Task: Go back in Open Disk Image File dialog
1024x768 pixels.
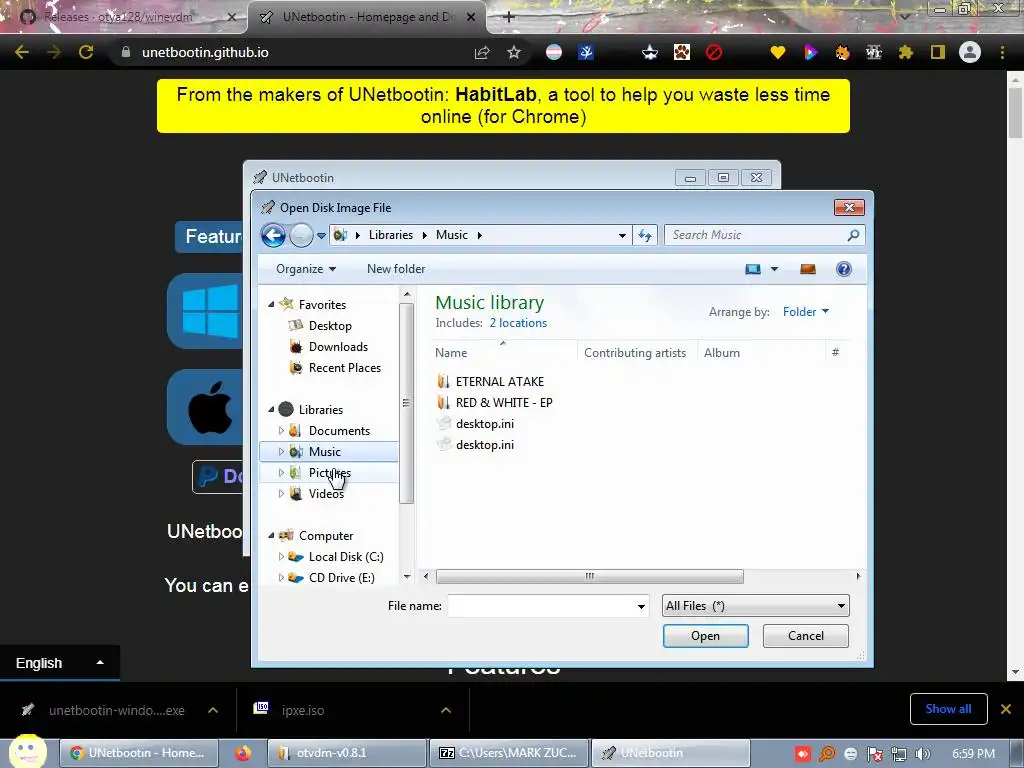Action: click(273, 235)
